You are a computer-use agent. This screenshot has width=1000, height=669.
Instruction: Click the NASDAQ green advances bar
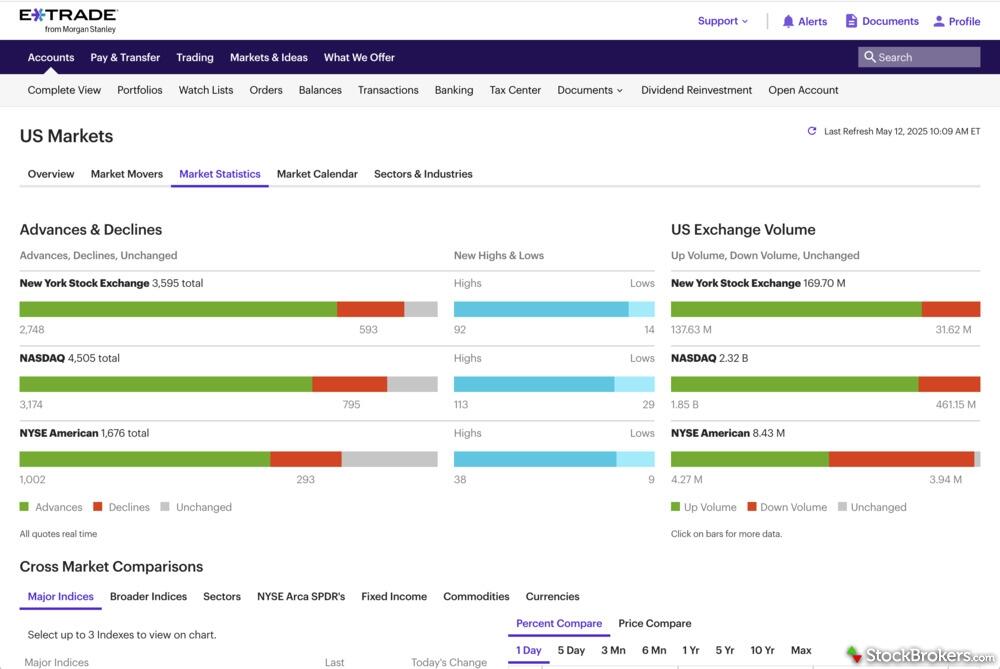165,384
